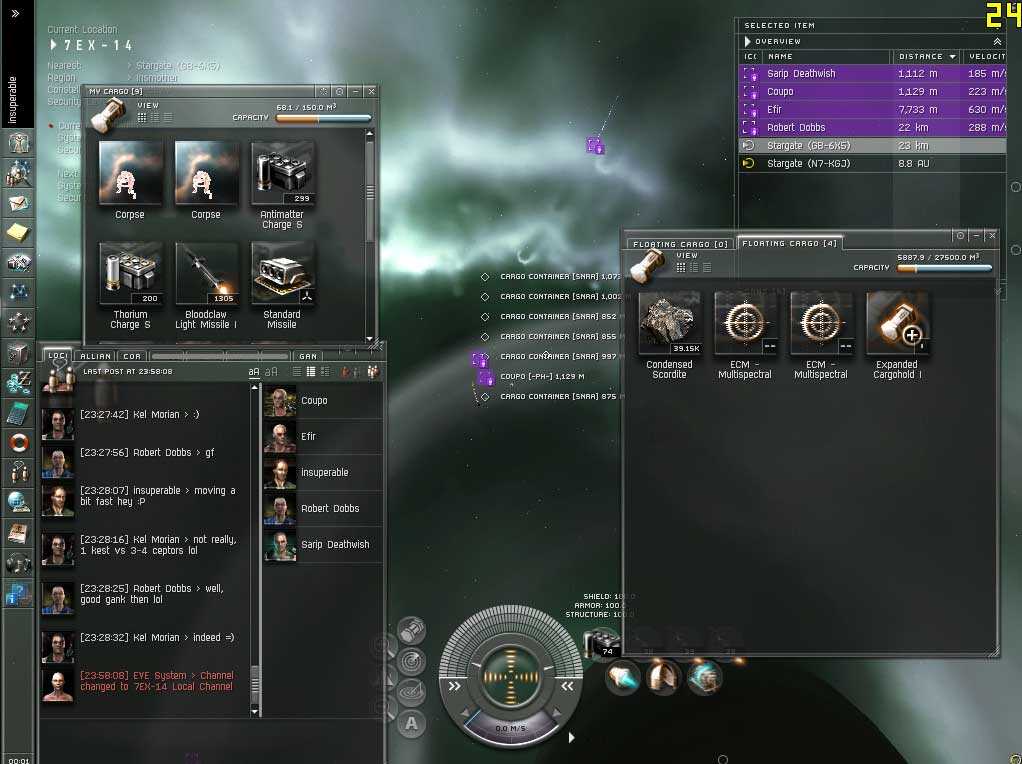
Task: Click Coupo [-PH-] bracket in space
Action: pyautogui.click(x=485, y=377)
